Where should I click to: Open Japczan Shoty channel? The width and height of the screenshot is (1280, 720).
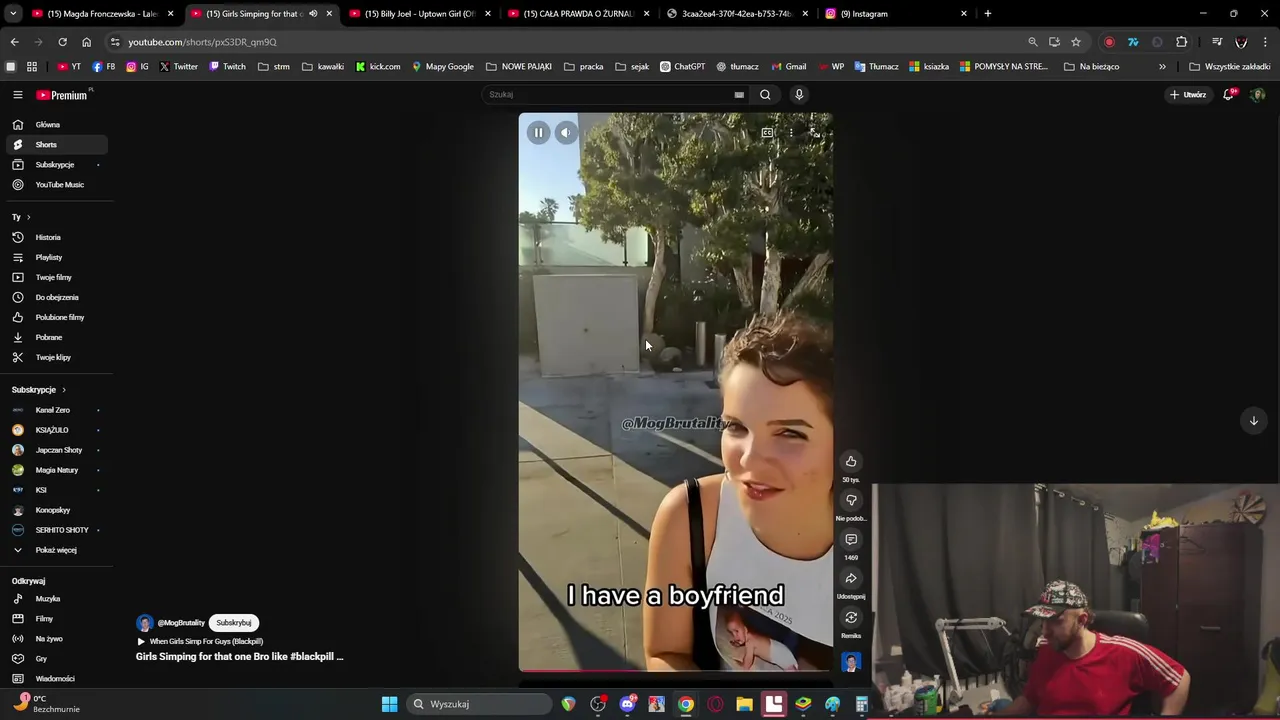point(56,450)
